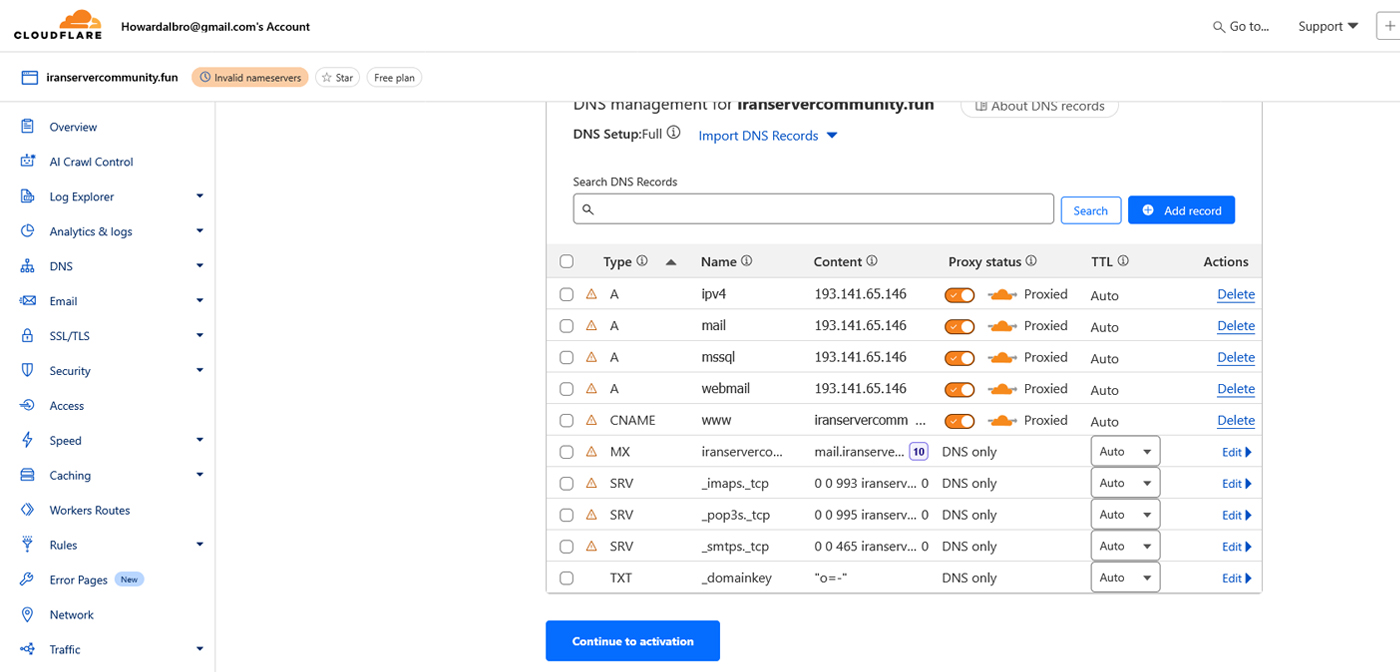Open the Overview sidebar item

tap(73, 127)
